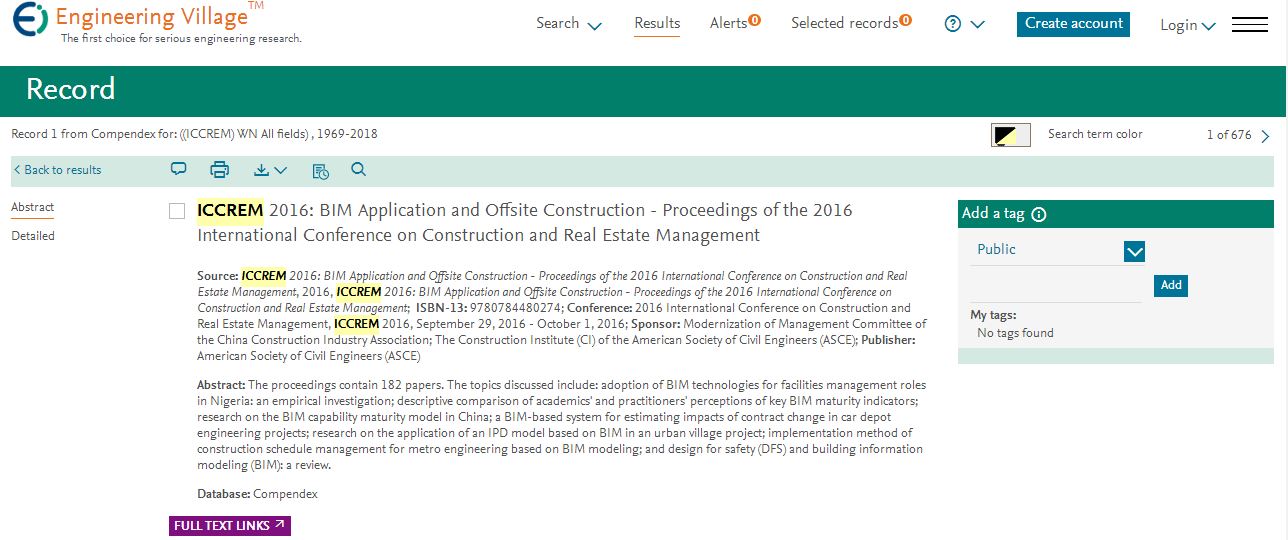Click the tag name input field

(x=1056, y=288)
